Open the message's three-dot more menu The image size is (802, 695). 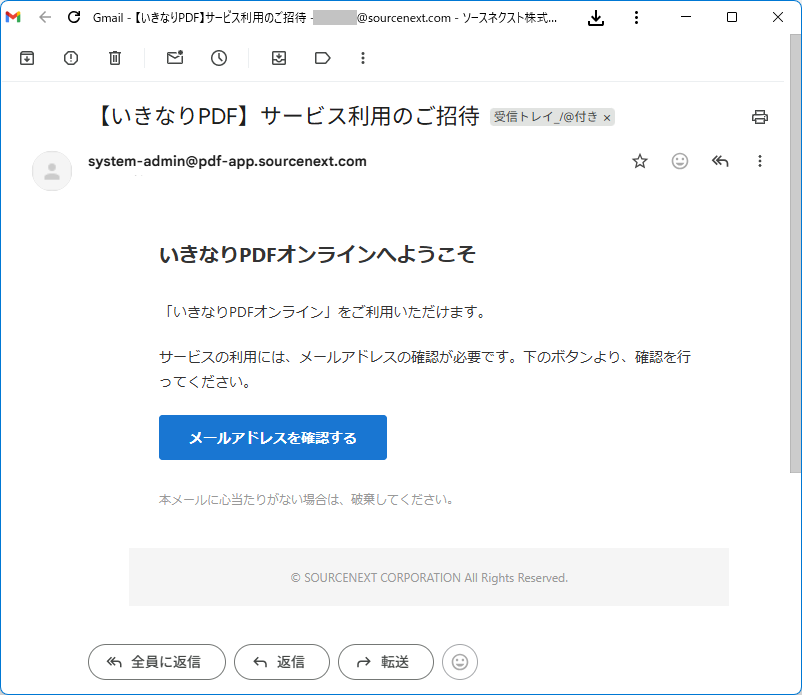pyautogui.click(x=760, y=161)
